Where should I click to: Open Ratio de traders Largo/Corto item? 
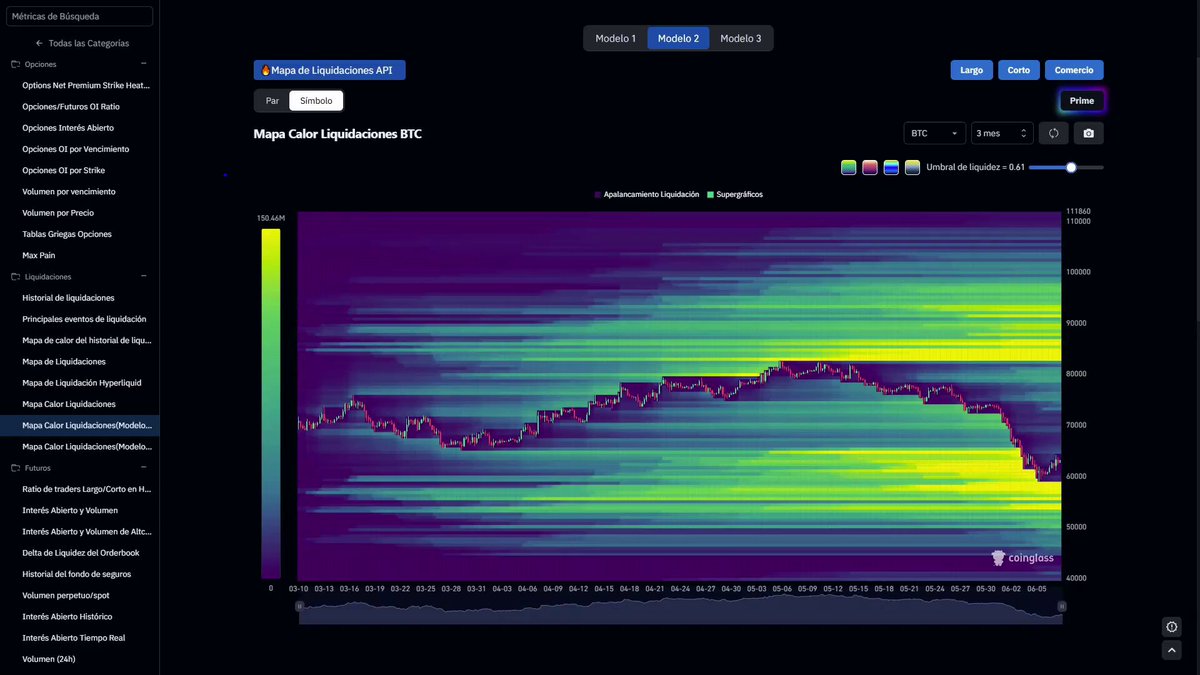point(87,489)
